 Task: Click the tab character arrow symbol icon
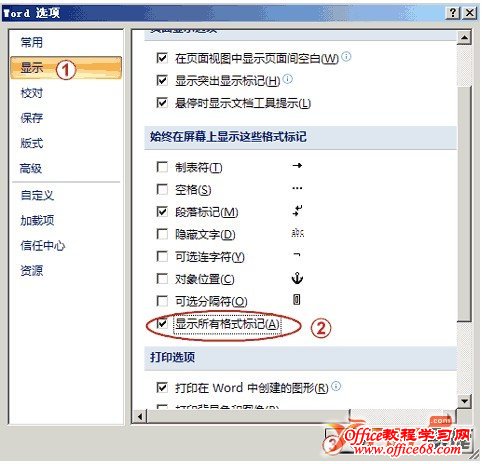297,165
